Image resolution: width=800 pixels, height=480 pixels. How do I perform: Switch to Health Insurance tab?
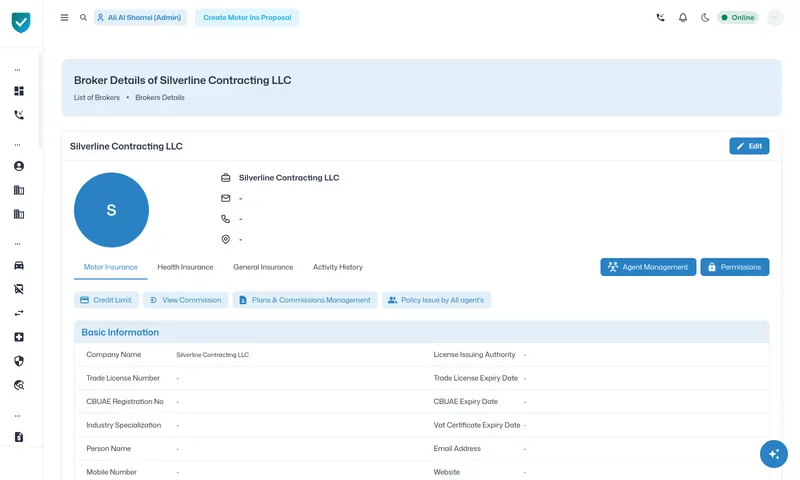pyautogui.click(x=185, y=267)
